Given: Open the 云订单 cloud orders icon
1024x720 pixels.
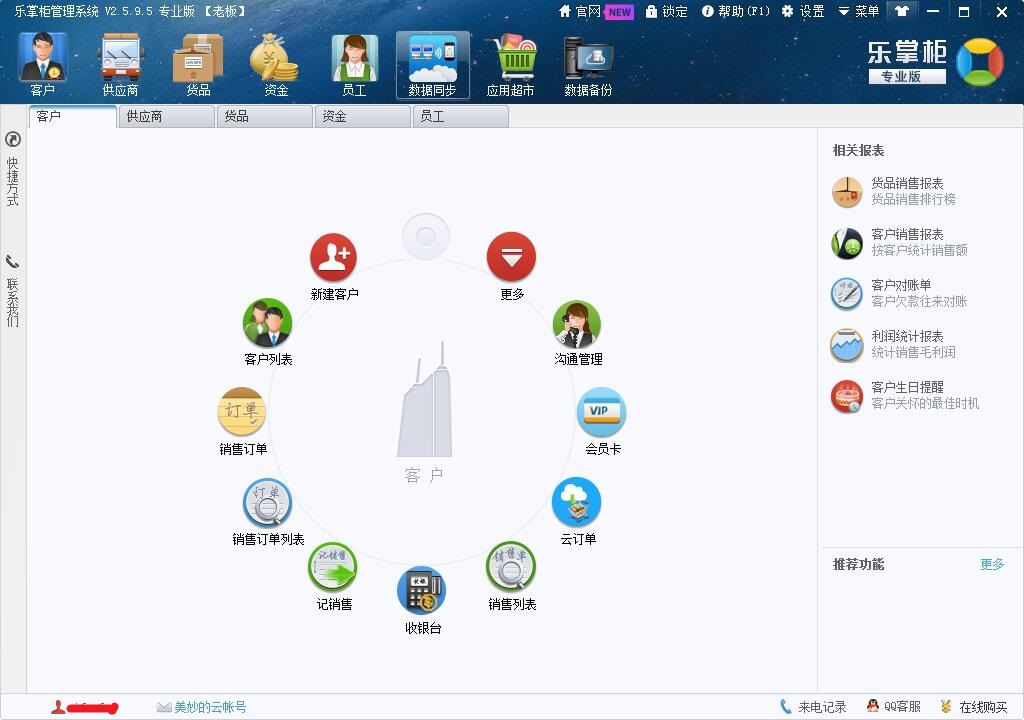Looking at the screenshot, I should [x=577, y=502].
